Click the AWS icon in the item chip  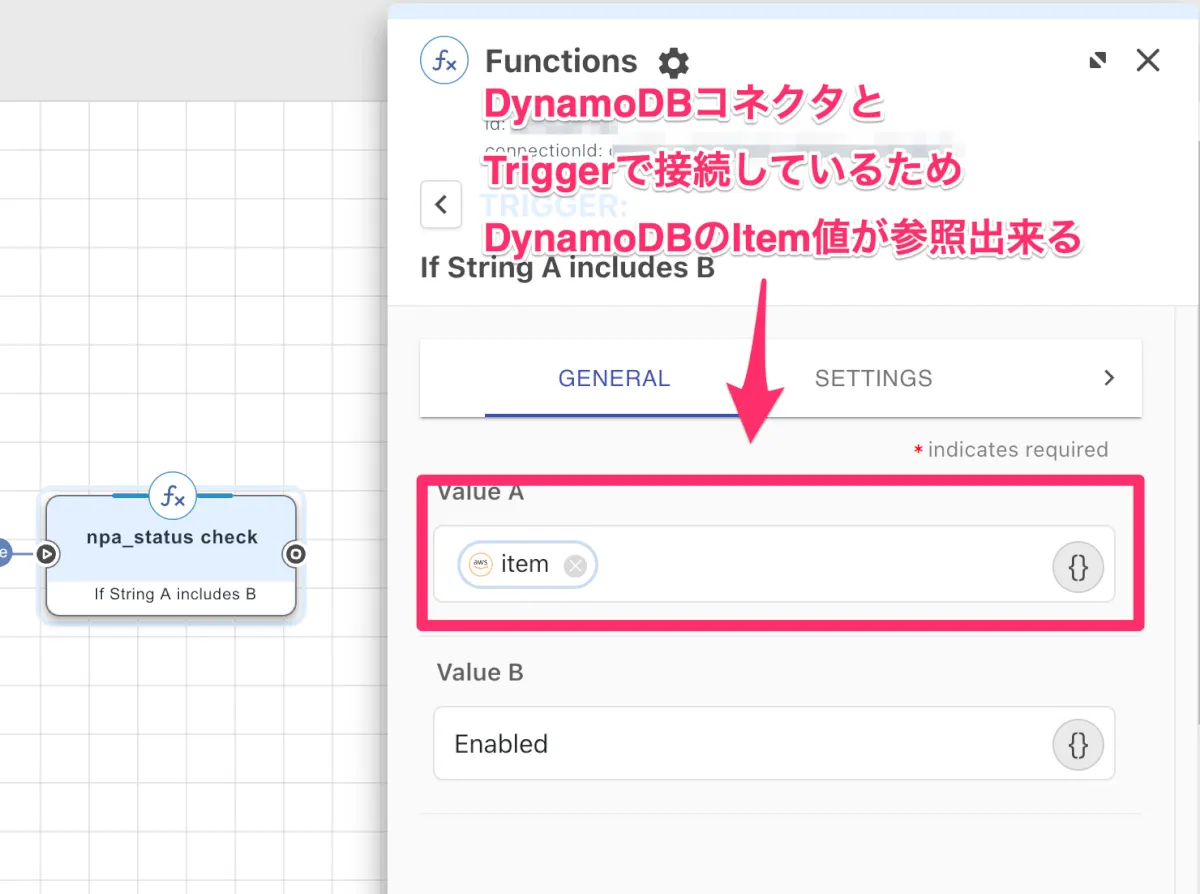(482, 565)
